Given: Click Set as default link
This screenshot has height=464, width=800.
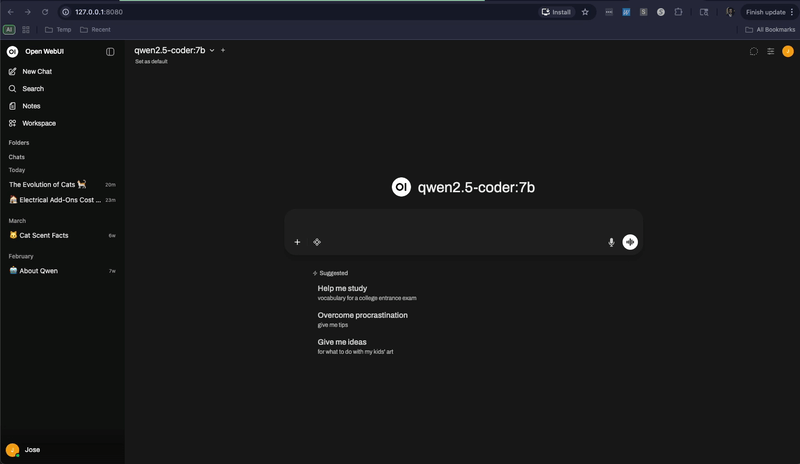Looking at the screenshot, I should pyautogui.click(x=151, y=61).
